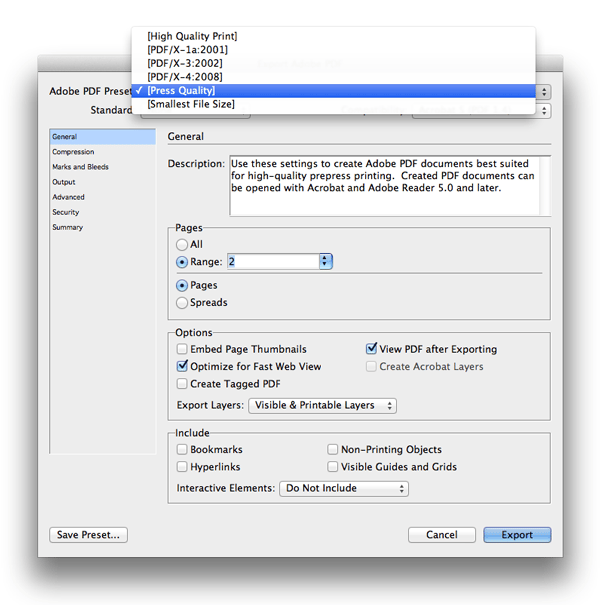Check the Hyperlinks option
Screen dimensions: 600x605
point(182,467)
